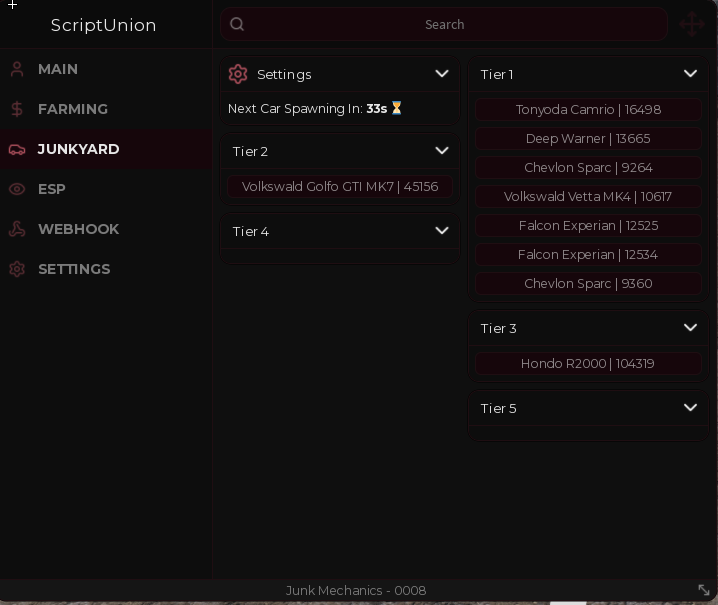Open the MAIN tab
The height and width of the screenshot is (605, 718).
point(106,69)
